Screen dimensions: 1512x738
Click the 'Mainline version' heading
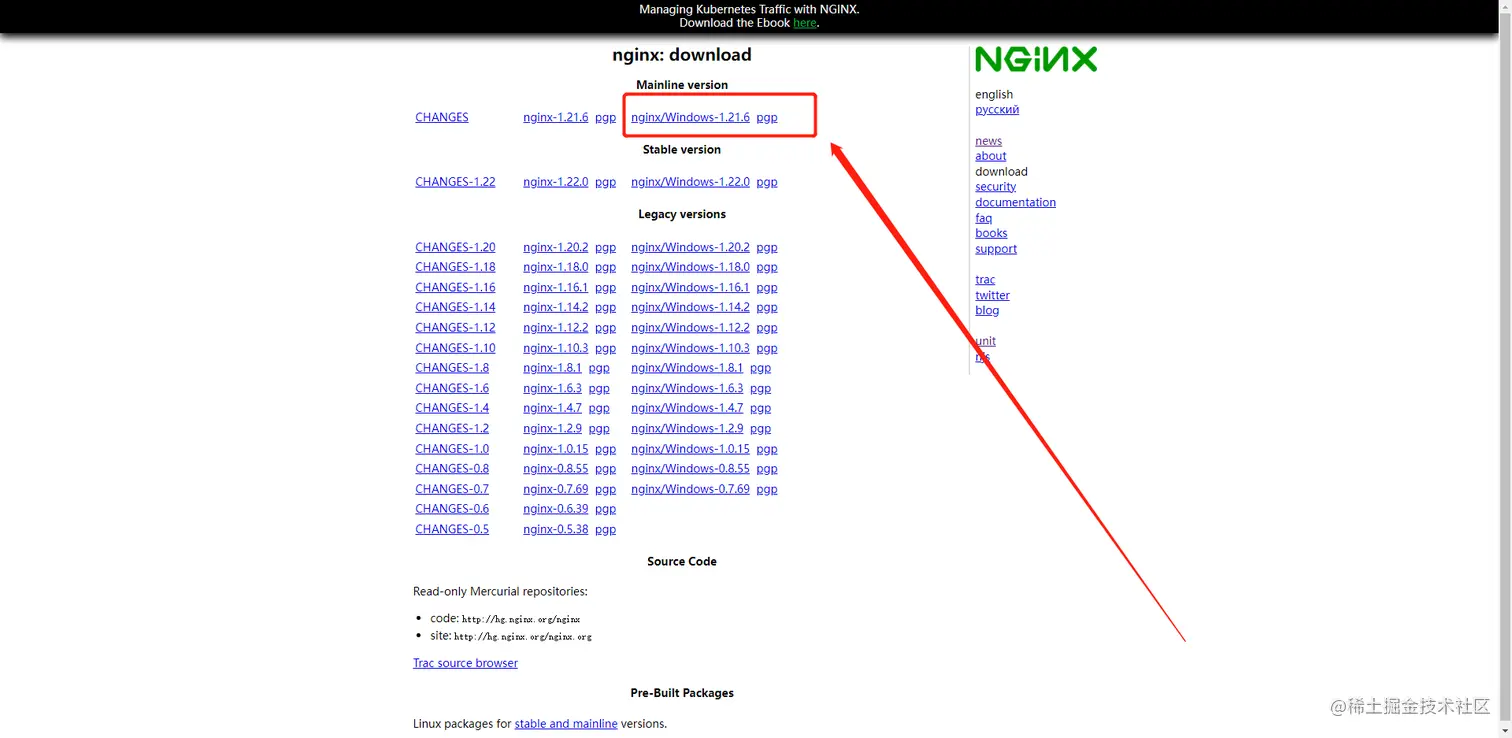pos(682,85)
